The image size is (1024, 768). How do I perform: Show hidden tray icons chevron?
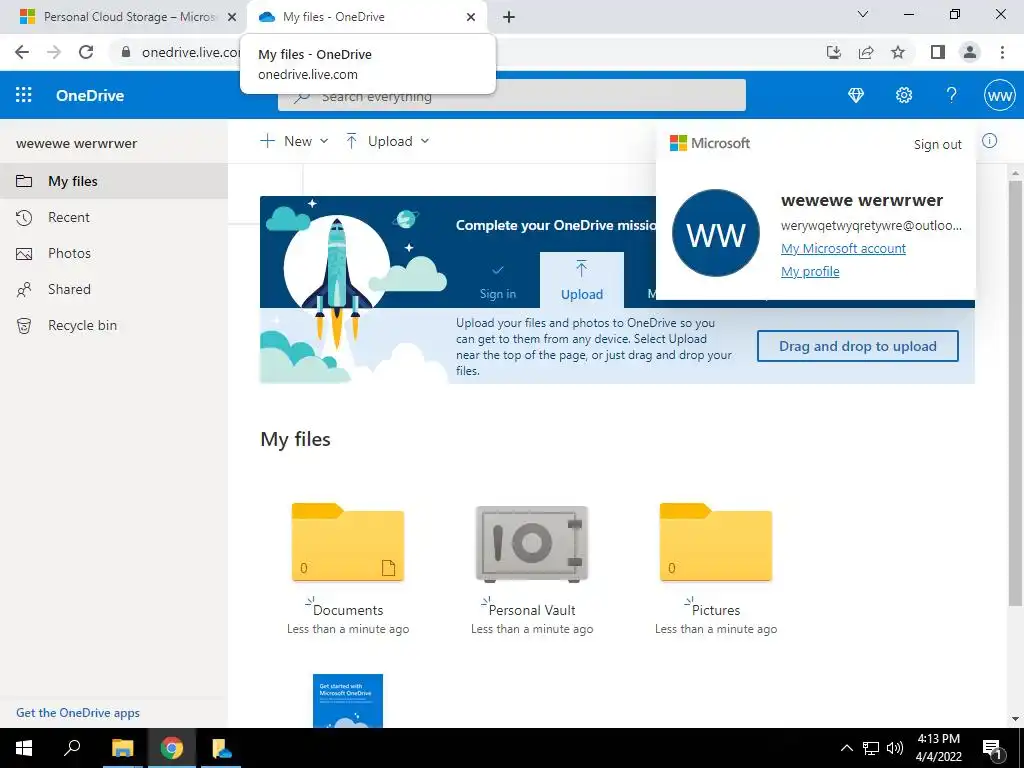(846, 748)
